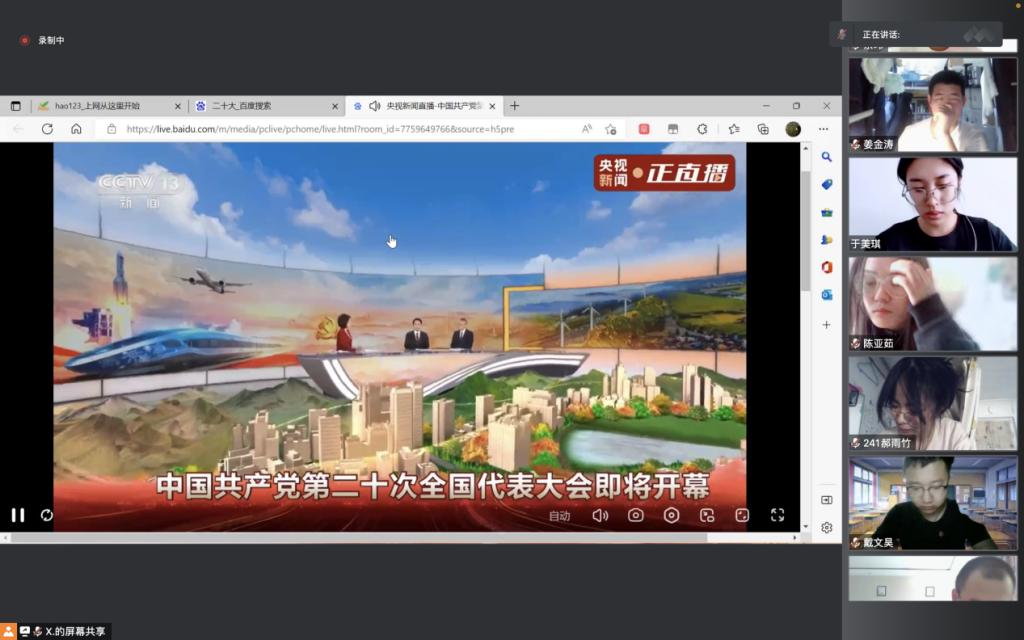The height and width of the screenshot is (640, 1024).
Task: Click the video refresh/reload icon
Action: point(47,515)
